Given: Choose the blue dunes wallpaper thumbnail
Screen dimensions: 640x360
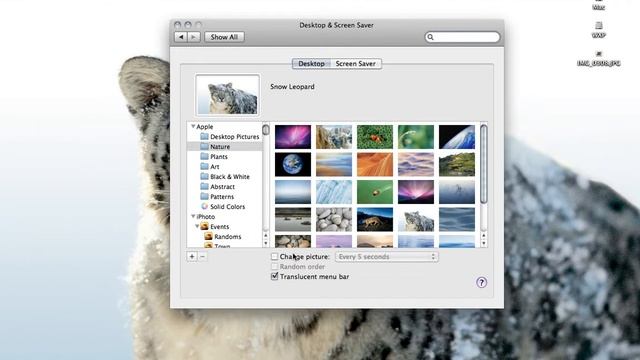Looking at the screenshot, I should click(457, 220).
